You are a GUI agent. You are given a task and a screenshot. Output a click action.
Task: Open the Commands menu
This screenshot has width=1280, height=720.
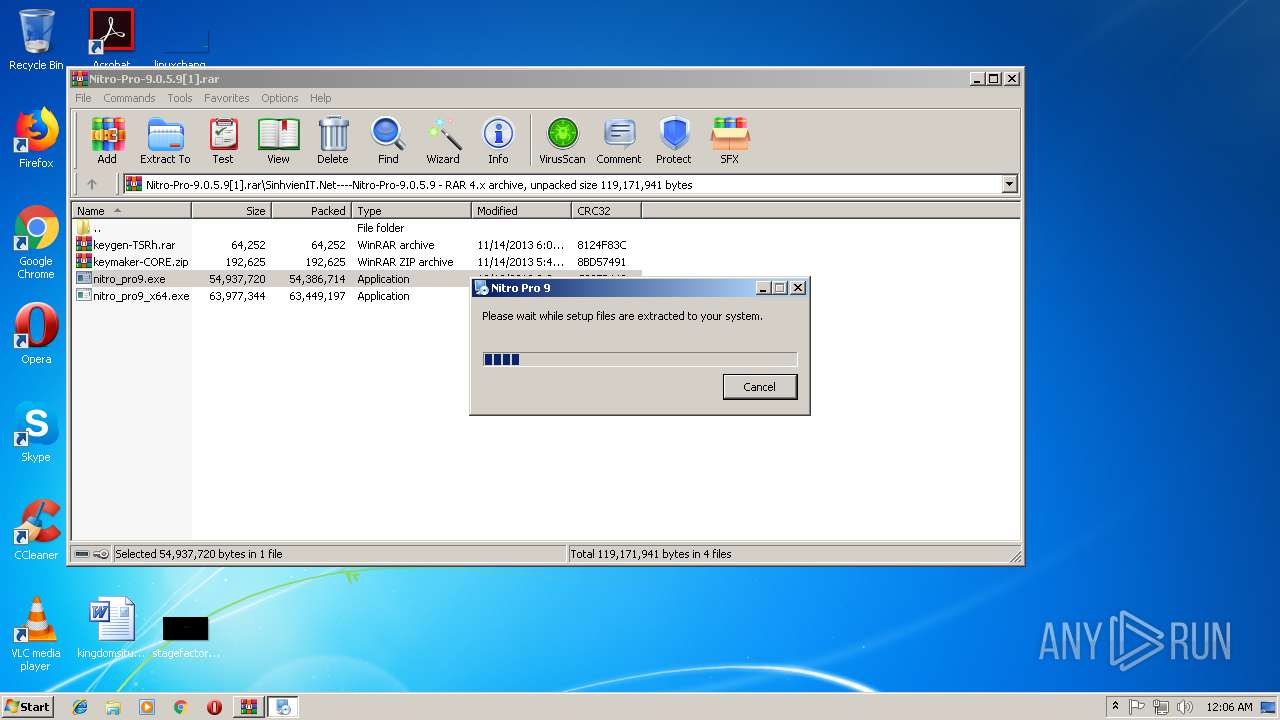[x=129, y=98]
